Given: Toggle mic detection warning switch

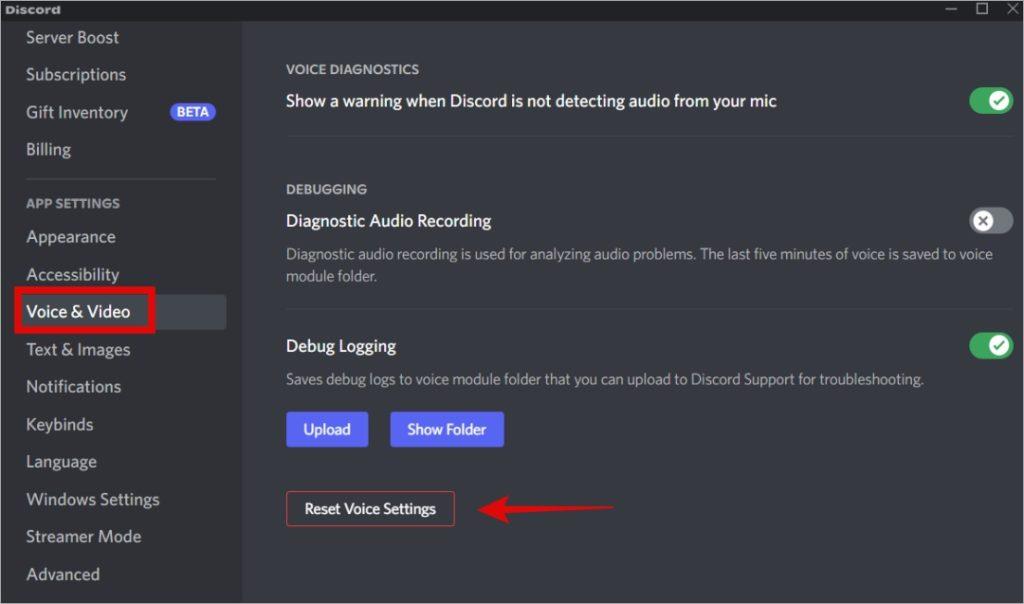Looking at the screenshot, I should point(991,101).
